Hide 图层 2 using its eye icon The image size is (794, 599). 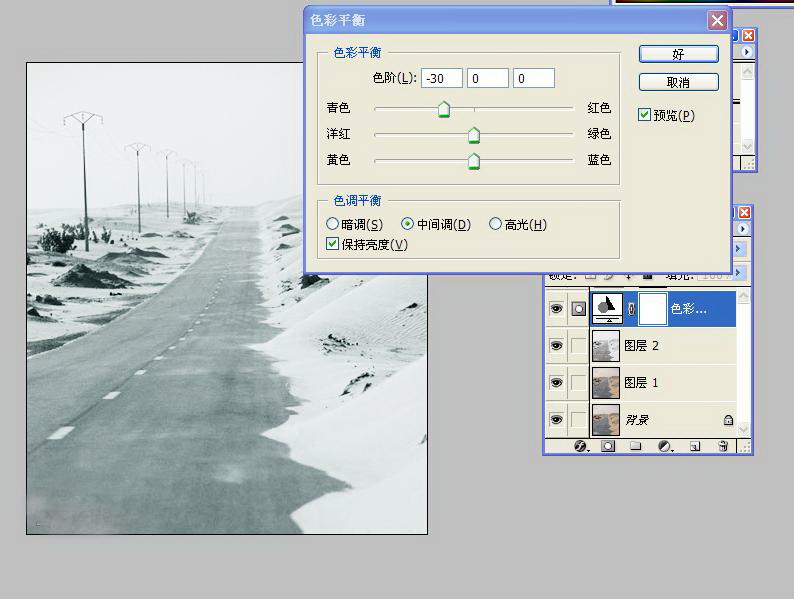[x=556, y=346]
